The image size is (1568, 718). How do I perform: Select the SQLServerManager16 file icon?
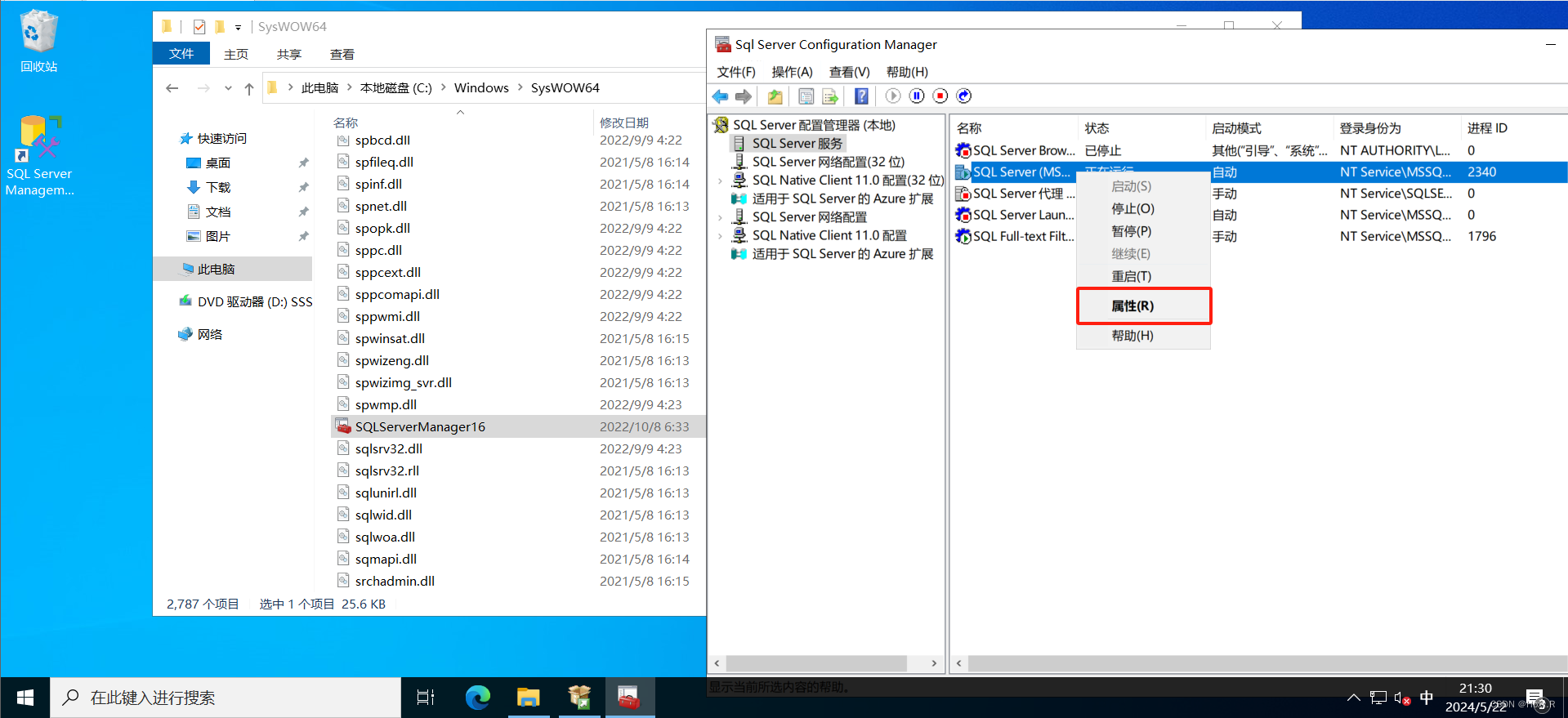click(x=343, y=426)
